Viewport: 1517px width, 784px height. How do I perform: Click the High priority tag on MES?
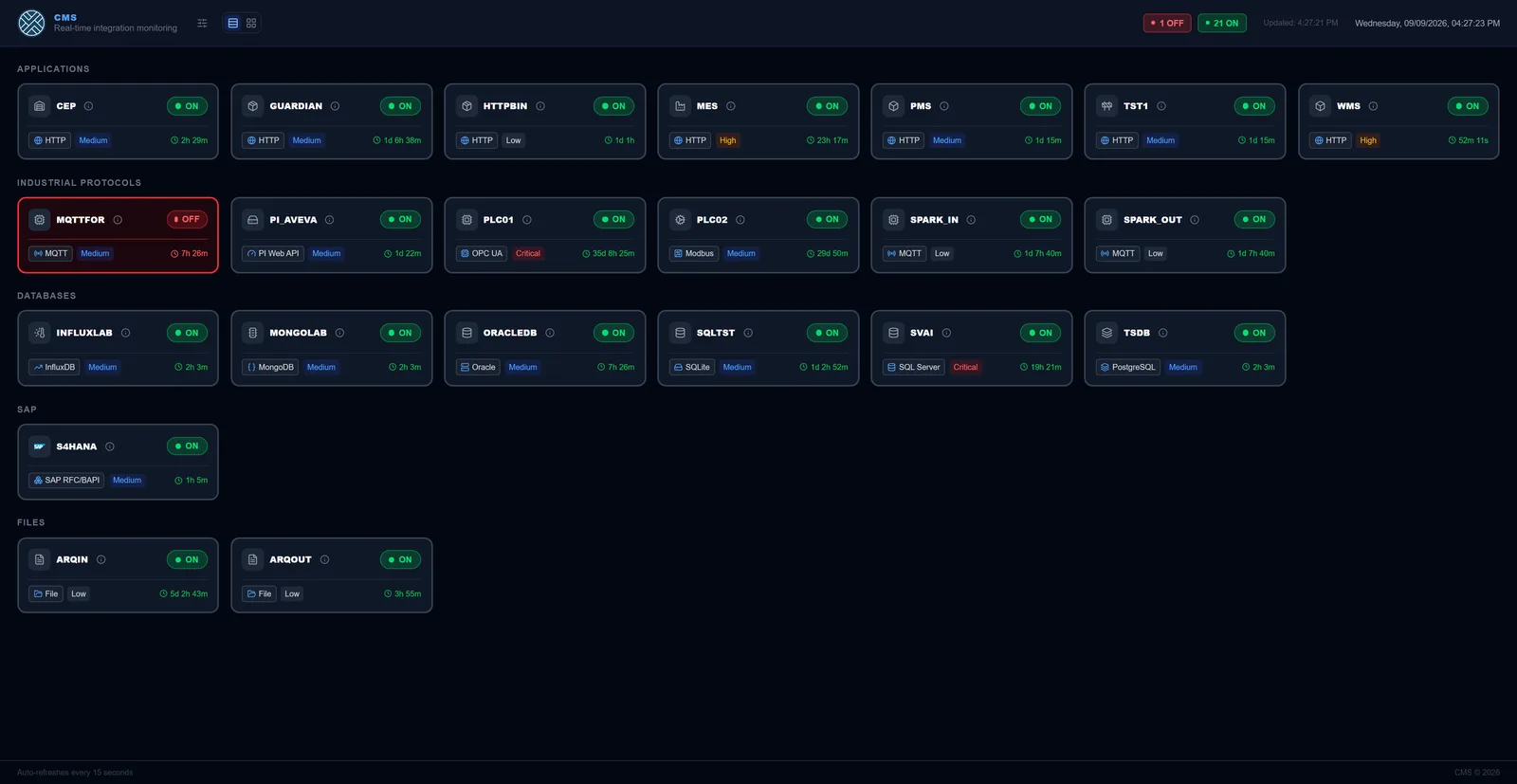pos(727,140)
